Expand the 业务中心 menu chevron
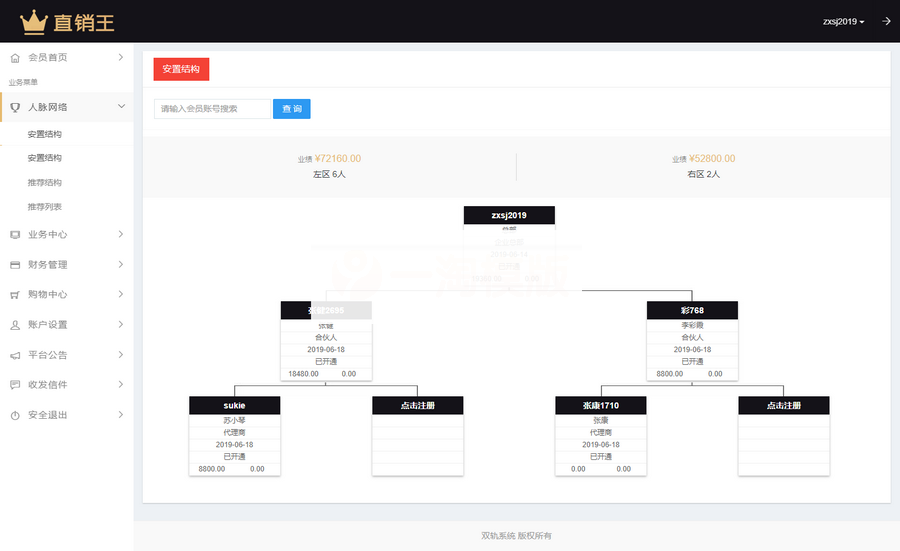Screen dimensions: 900x551 [x=121, y=235]
